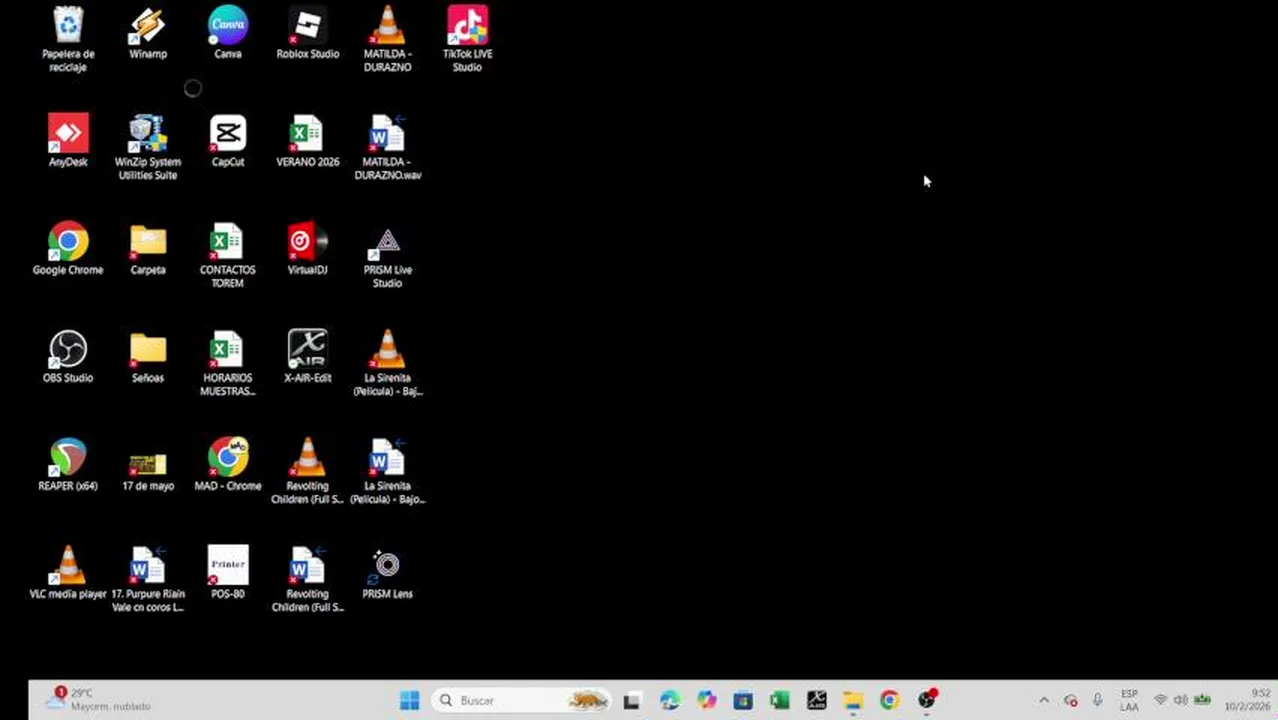Select the REAPER (x64) shortcut
The width and height of the screenshot is (1278, 720).
tap(68, 465)
